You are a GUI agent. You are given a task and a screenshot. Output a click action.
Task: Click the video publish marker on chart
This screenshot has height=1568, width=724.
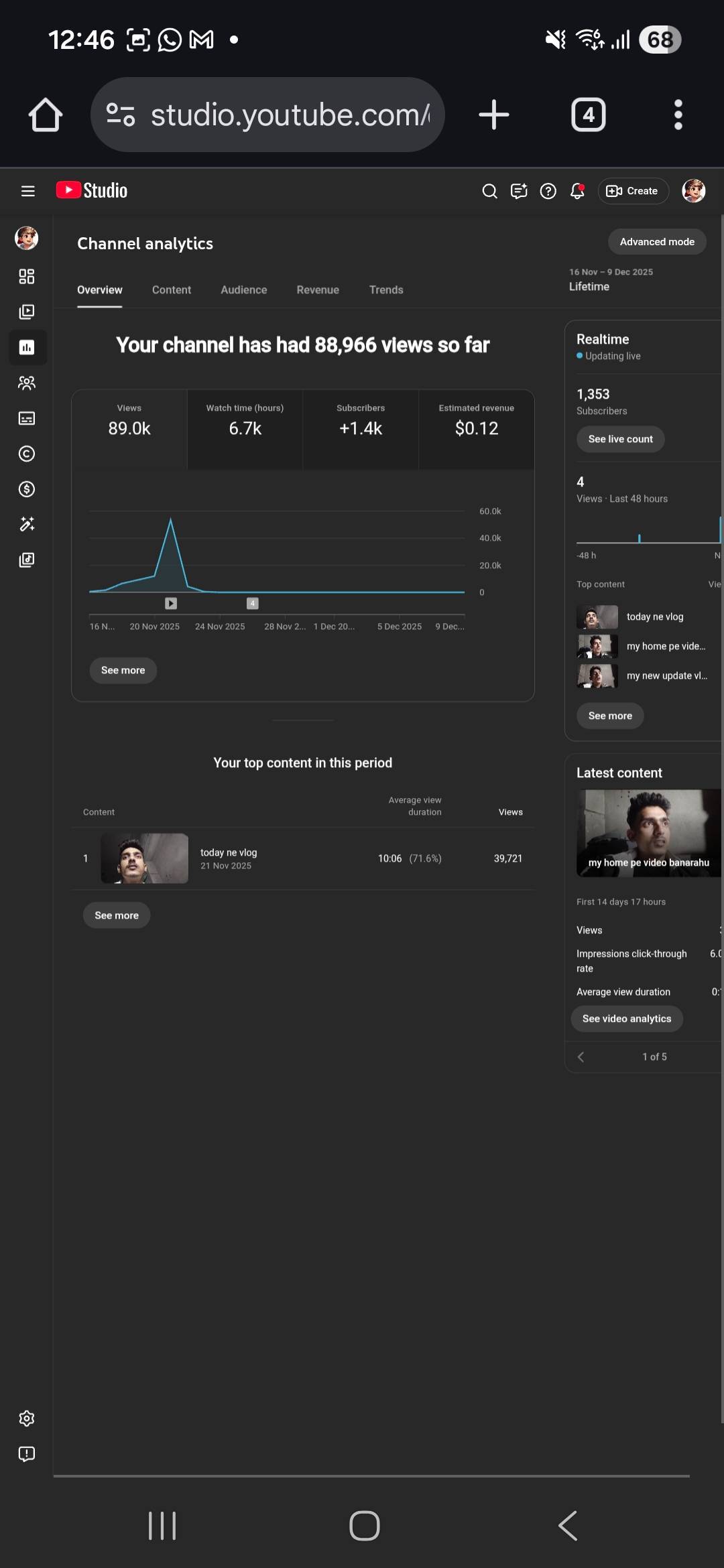[x=171, y=604]
